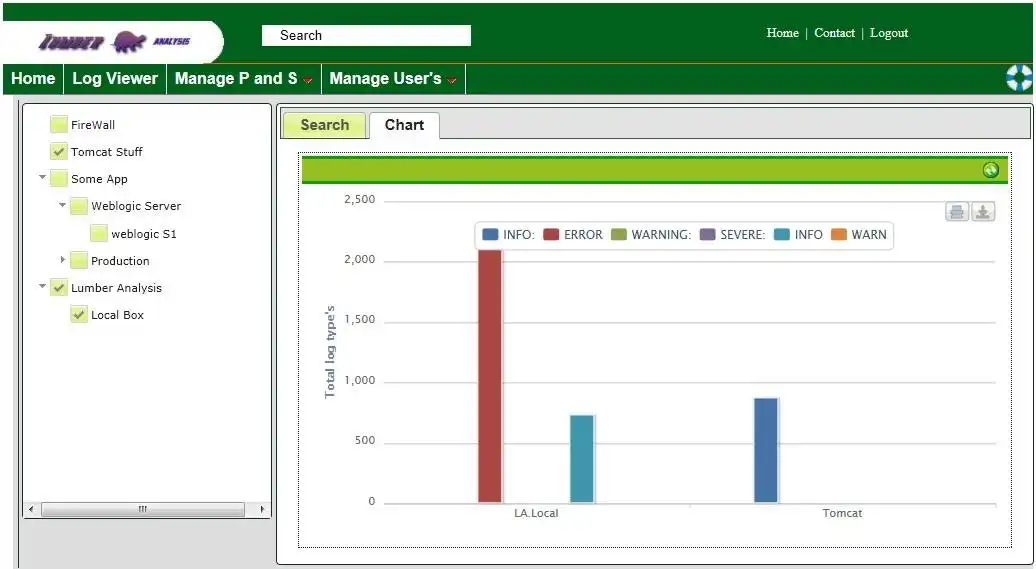This screenshot has width=1036, height=569.
Task: Toggle the FireWall checkbox
Action: [59, 124]
